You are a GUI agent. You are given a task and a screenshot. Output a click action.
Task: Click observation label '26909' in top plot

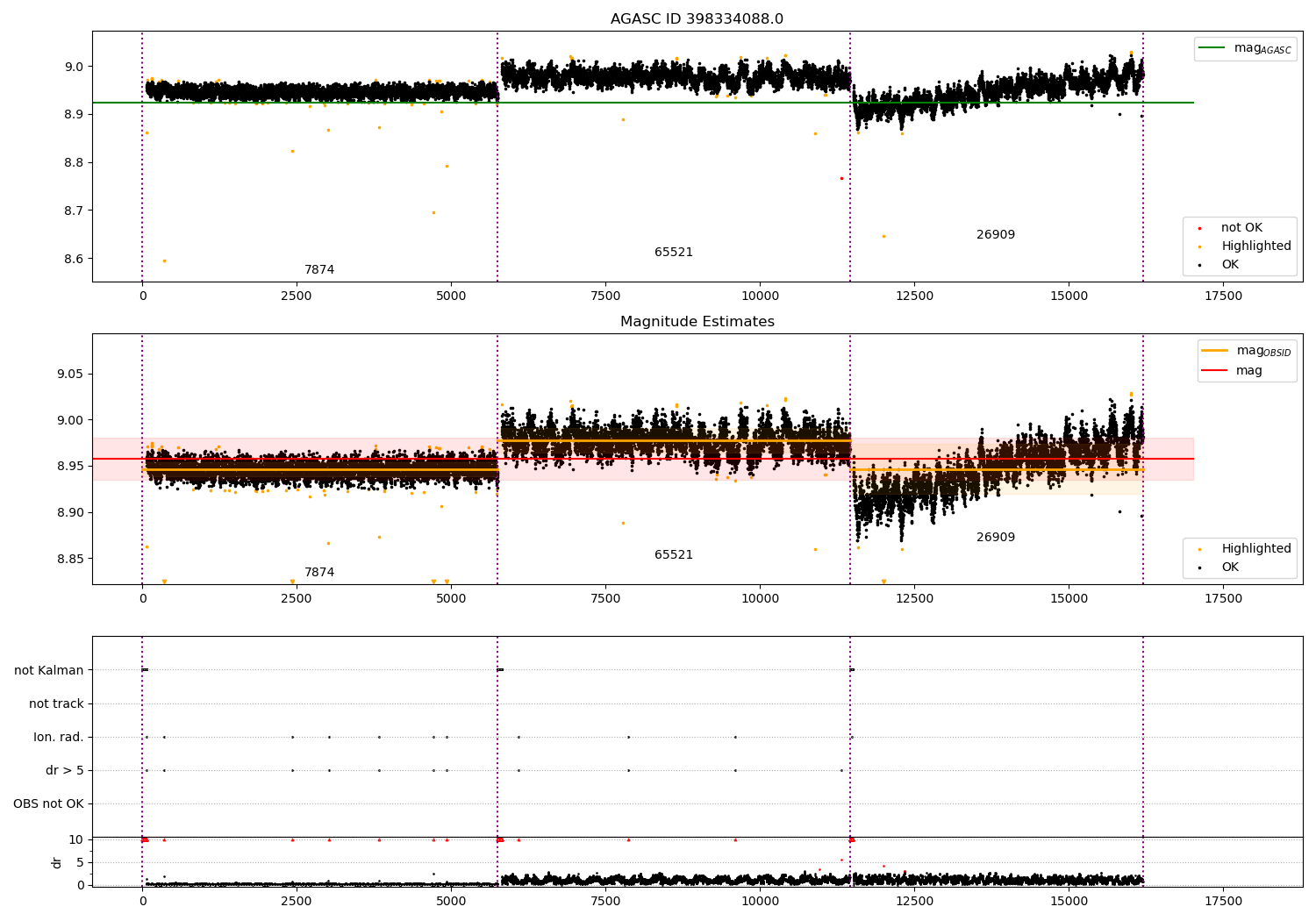[x=996, y=235]
